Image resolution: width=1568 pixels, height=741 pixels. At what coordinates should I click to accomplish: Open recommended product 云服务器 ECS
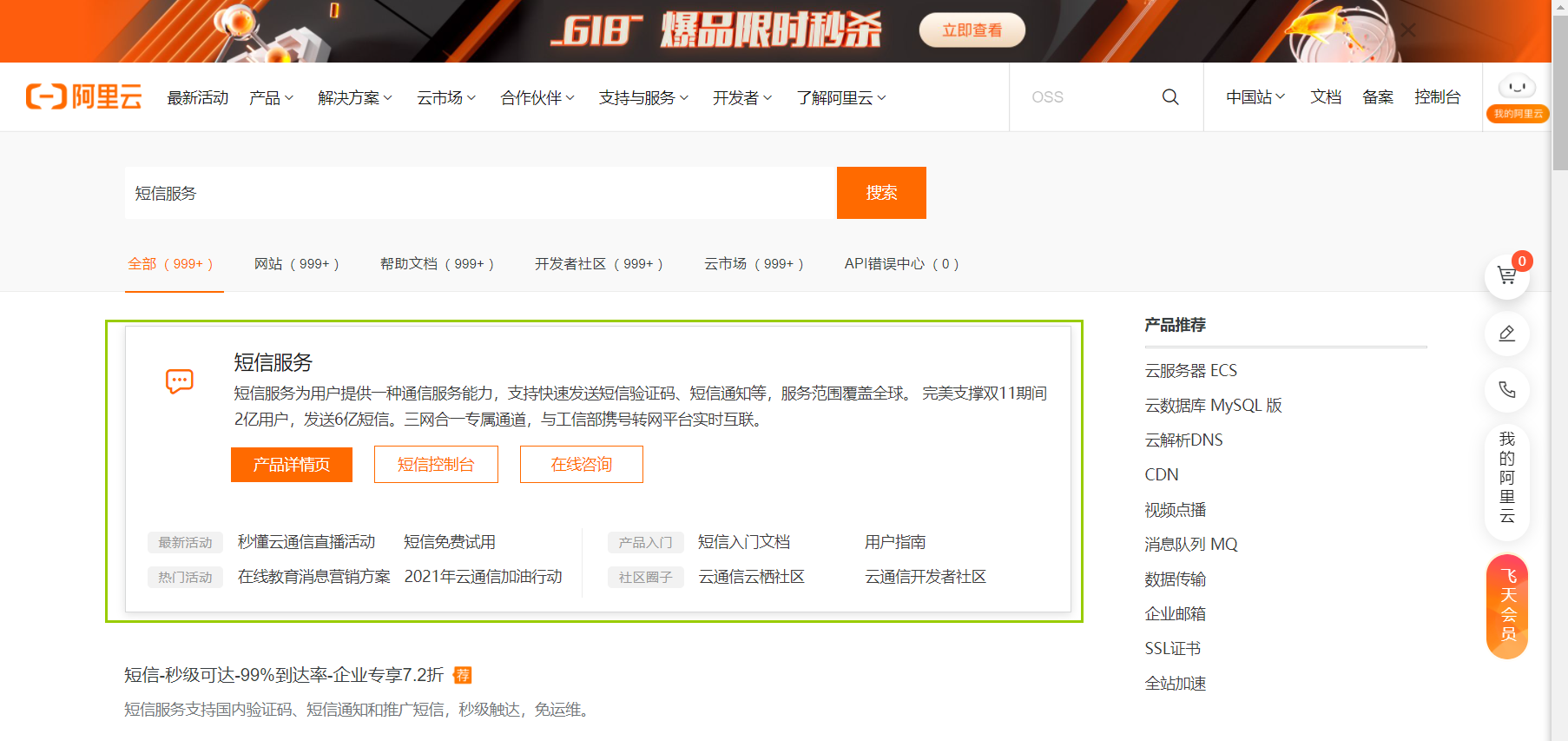pos(1191,371)
